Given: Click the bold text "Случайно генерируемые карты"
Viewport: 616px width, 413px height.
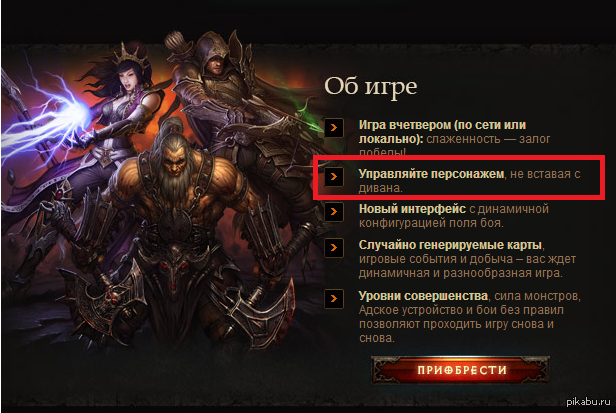Looking at the screenshot, I should [450, 245].
